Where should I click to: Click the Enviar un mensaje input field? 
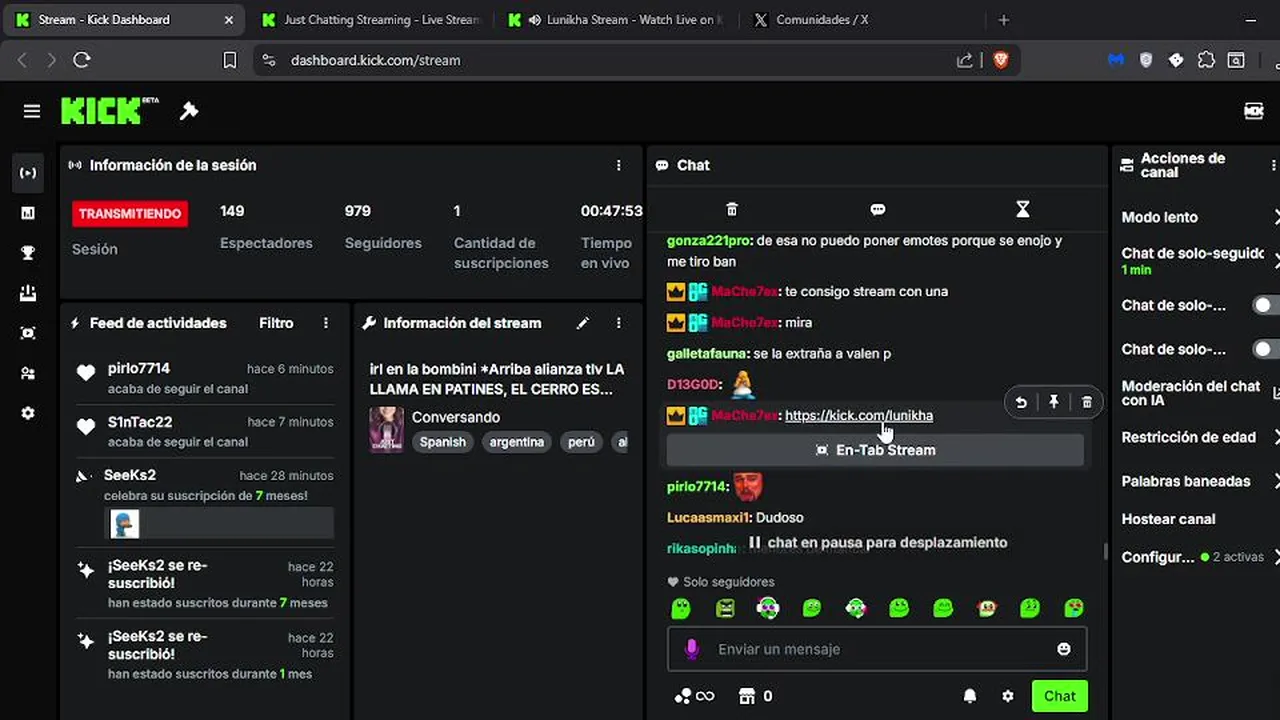pyautogui.click(x=877, y=649)
